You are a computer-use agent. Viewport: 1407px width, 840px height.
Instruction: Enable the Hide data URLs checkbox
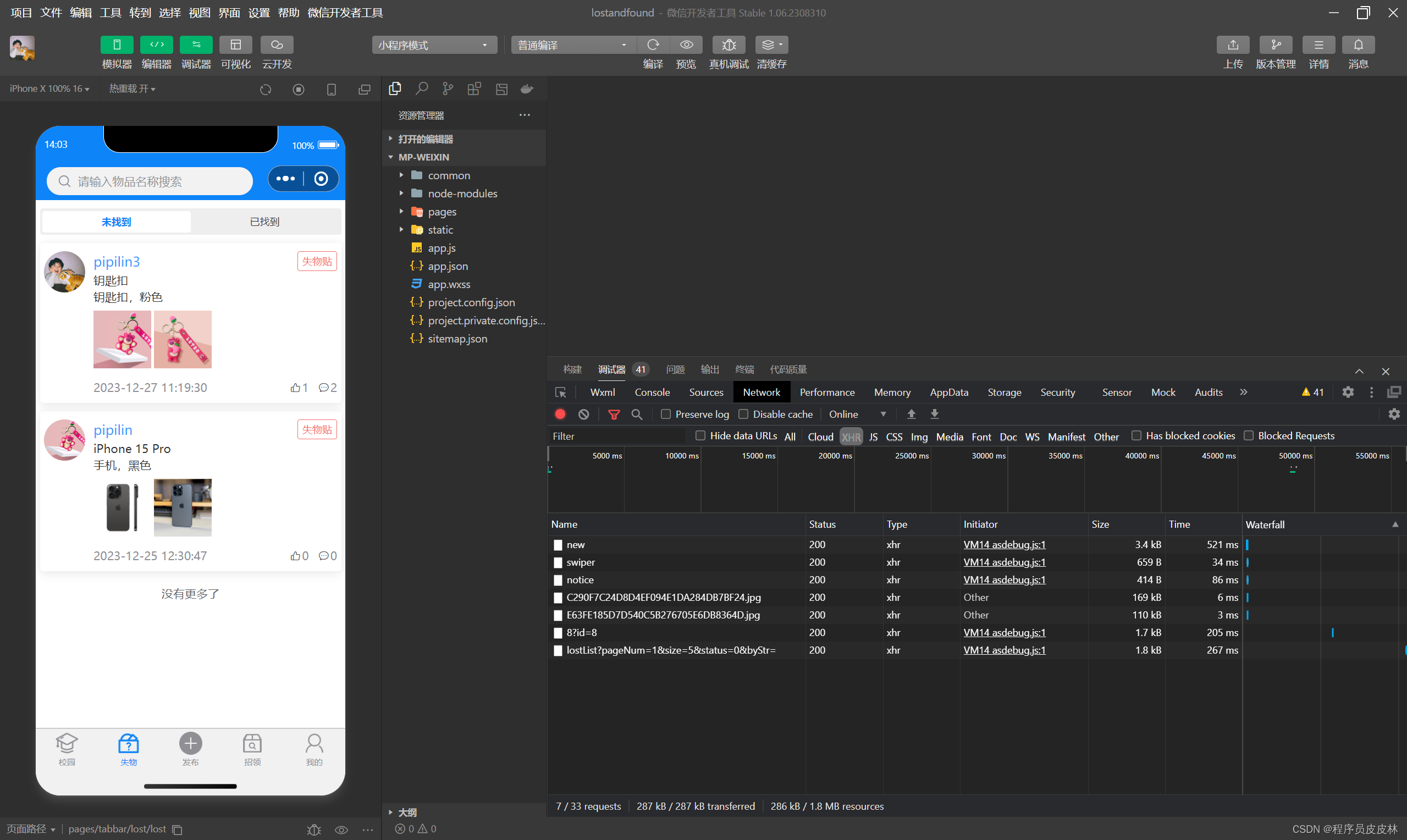700,435
